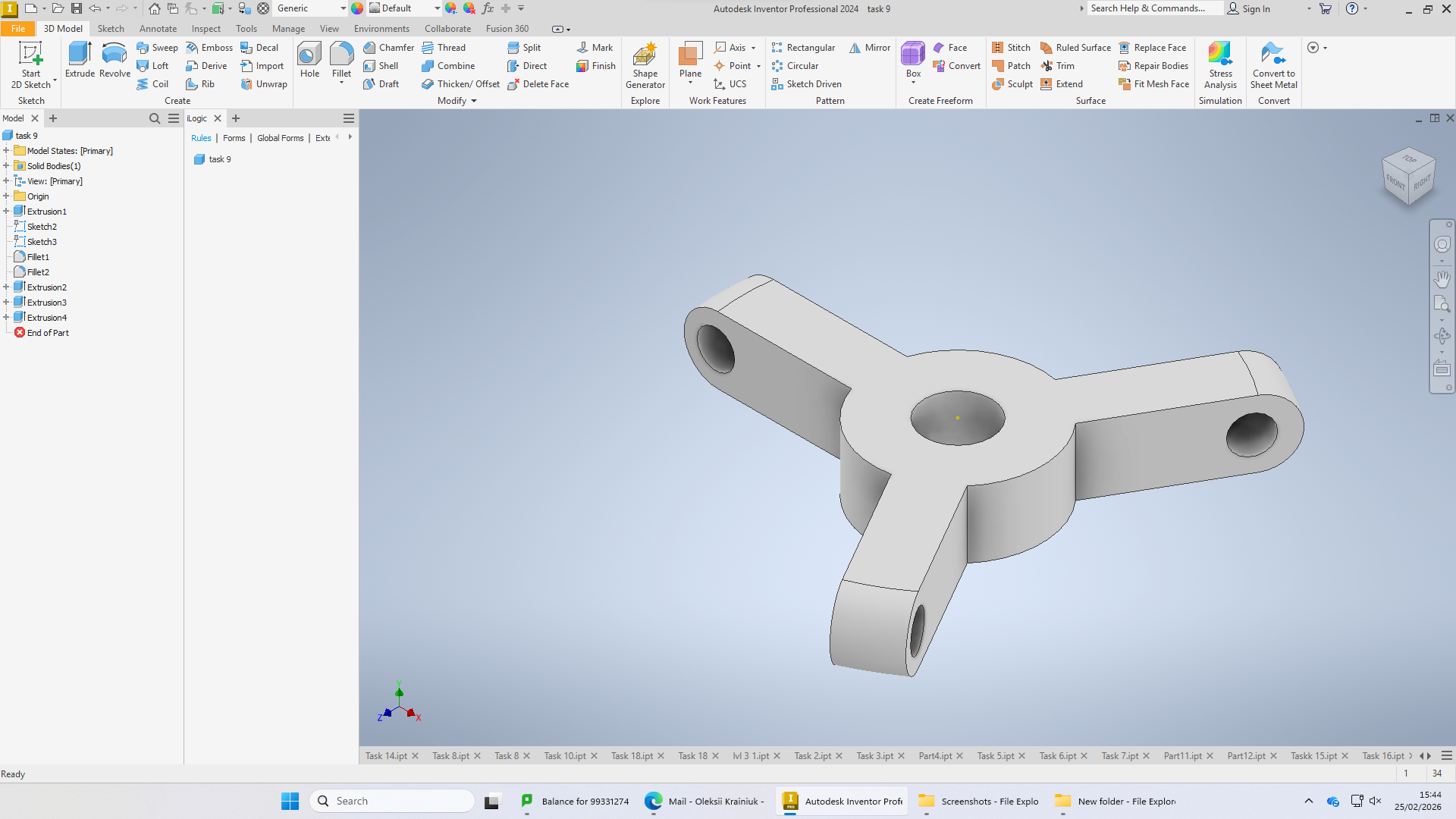Use the Thread tool
This screenshot has height=819, width=1456.
coord(444,48)
